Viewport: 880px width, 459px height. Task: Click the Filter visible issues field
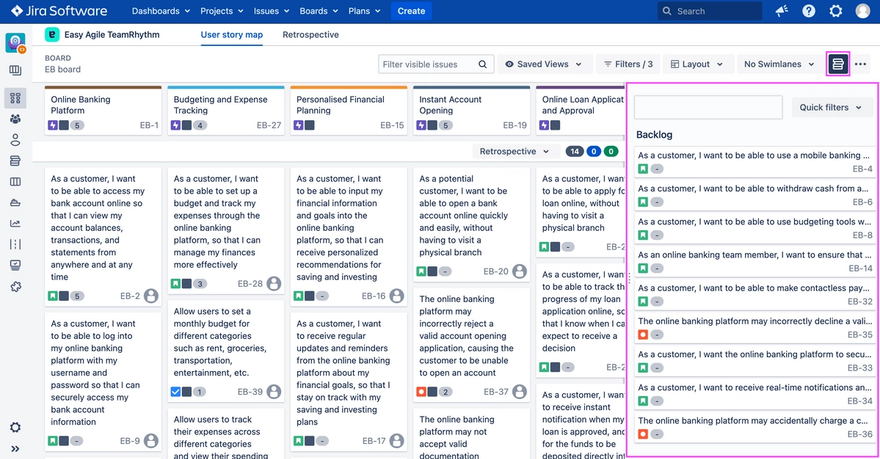click(436, 64)
